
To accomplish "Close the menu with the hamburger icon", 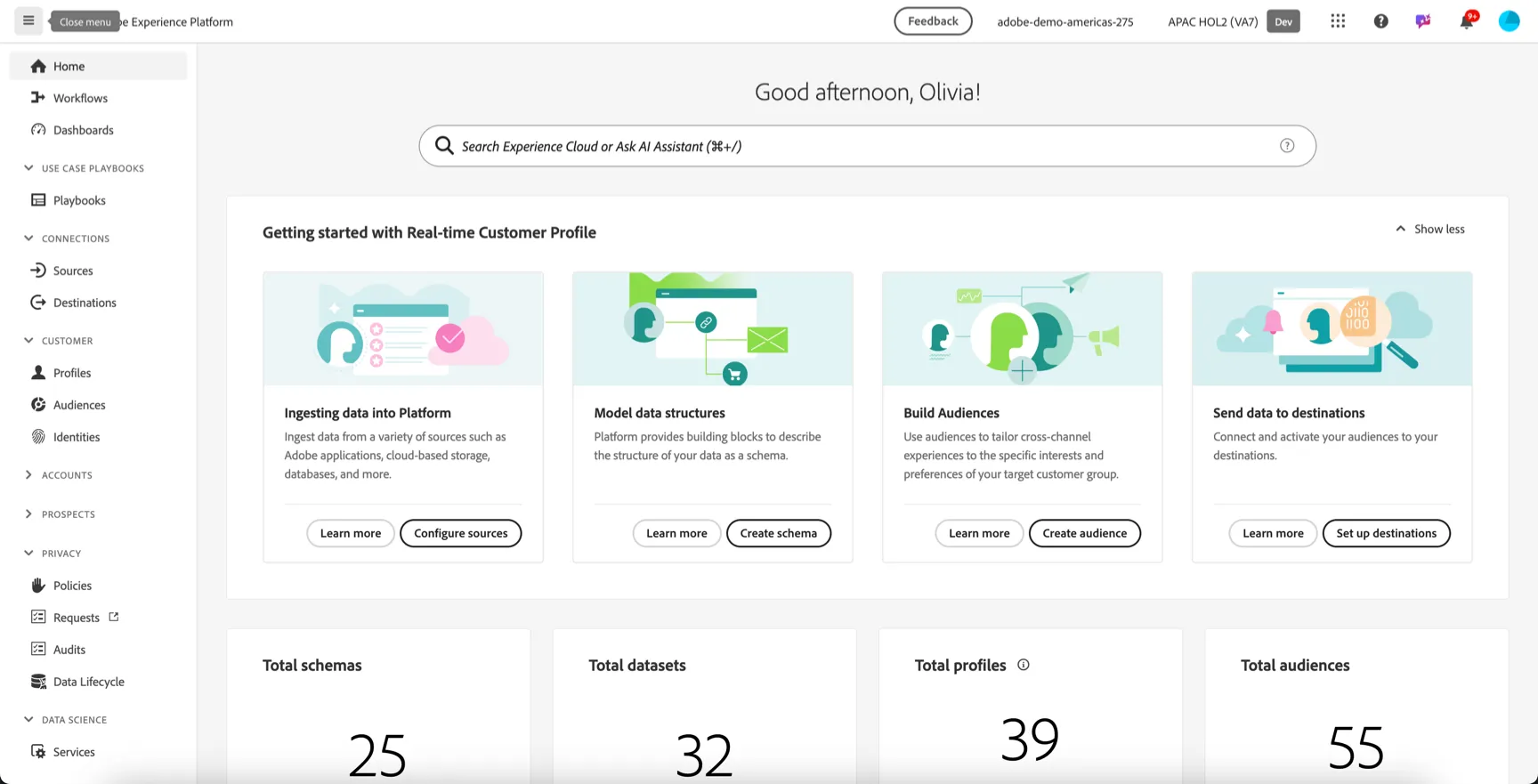I will pyautogui.click(x=28, y=20).
